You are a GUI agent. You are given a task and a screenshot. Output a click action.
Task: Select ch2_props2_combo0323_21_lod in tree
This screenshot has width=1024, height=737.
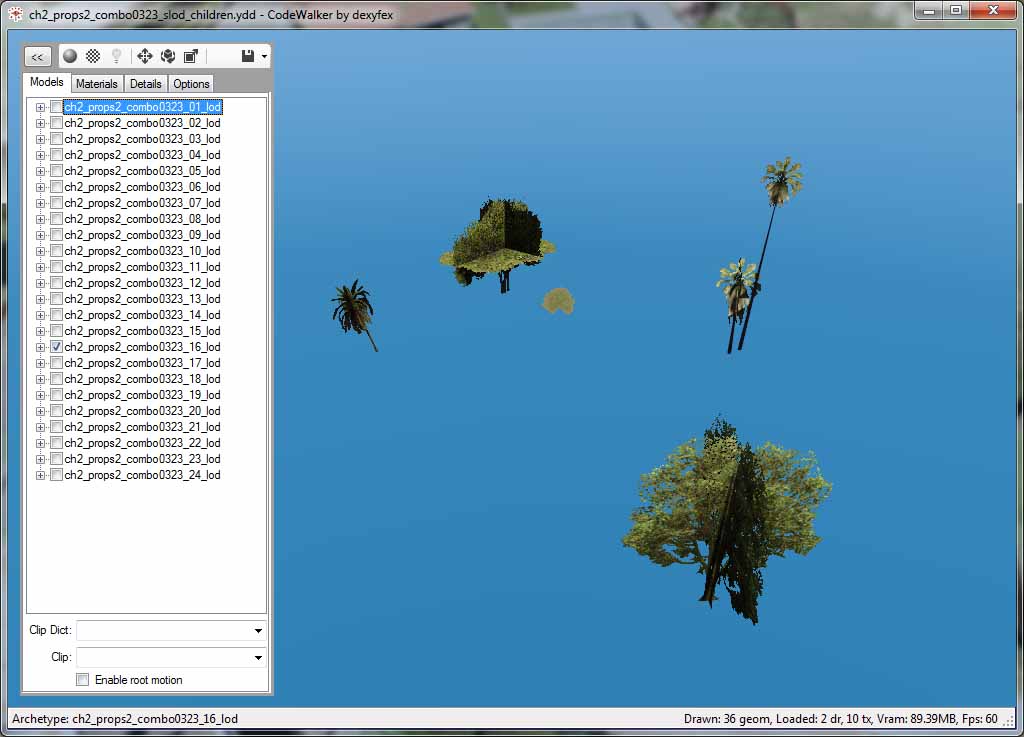[x=142, y=427]
